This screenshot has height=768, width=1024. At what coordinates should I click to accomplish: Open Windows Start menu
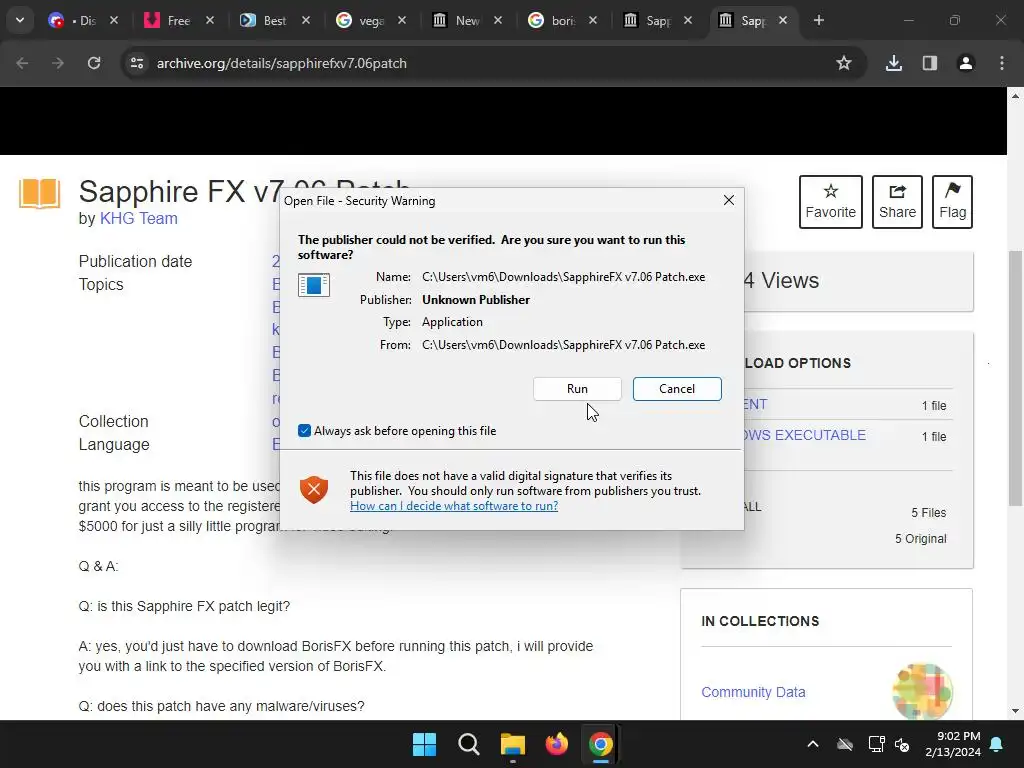coord(424,744)
